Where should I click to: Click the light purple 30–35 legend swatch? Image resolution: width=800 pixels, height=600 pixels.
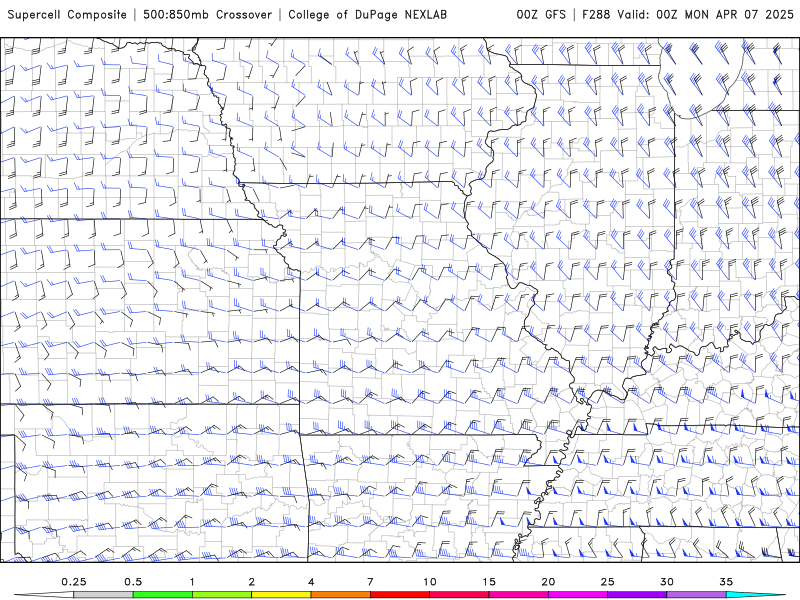[x=696, y=595]
